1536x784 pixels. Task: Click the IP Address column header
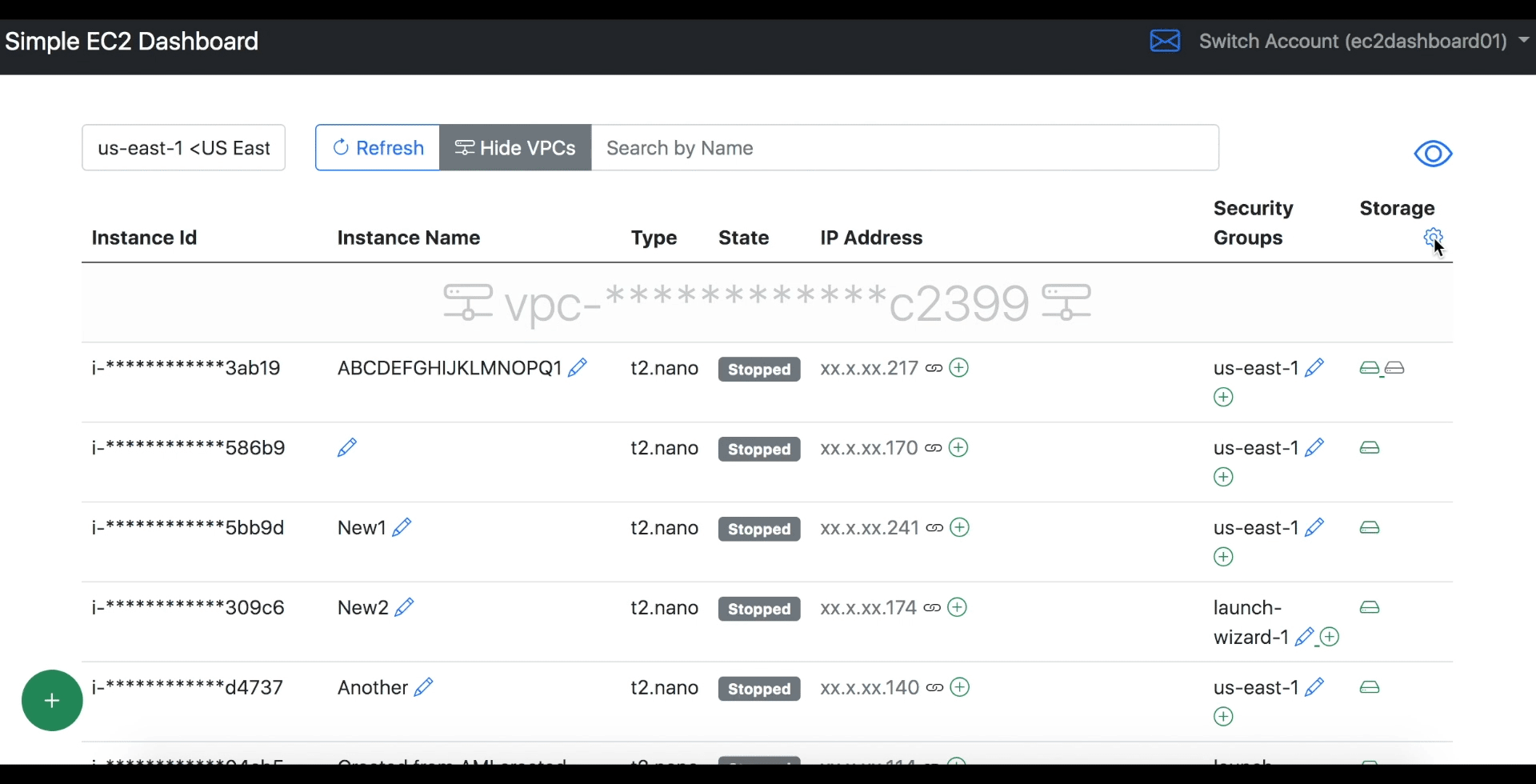pos(871,238)
